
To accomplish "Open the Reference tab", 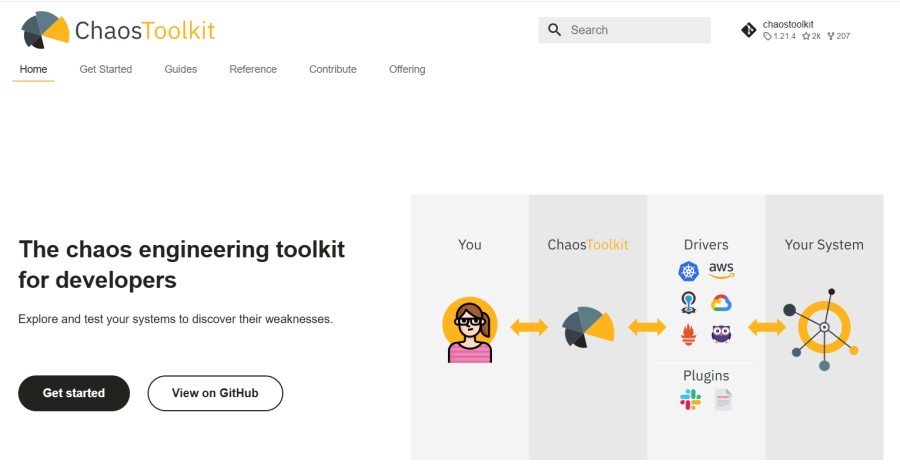I will (x=253, y=69).
